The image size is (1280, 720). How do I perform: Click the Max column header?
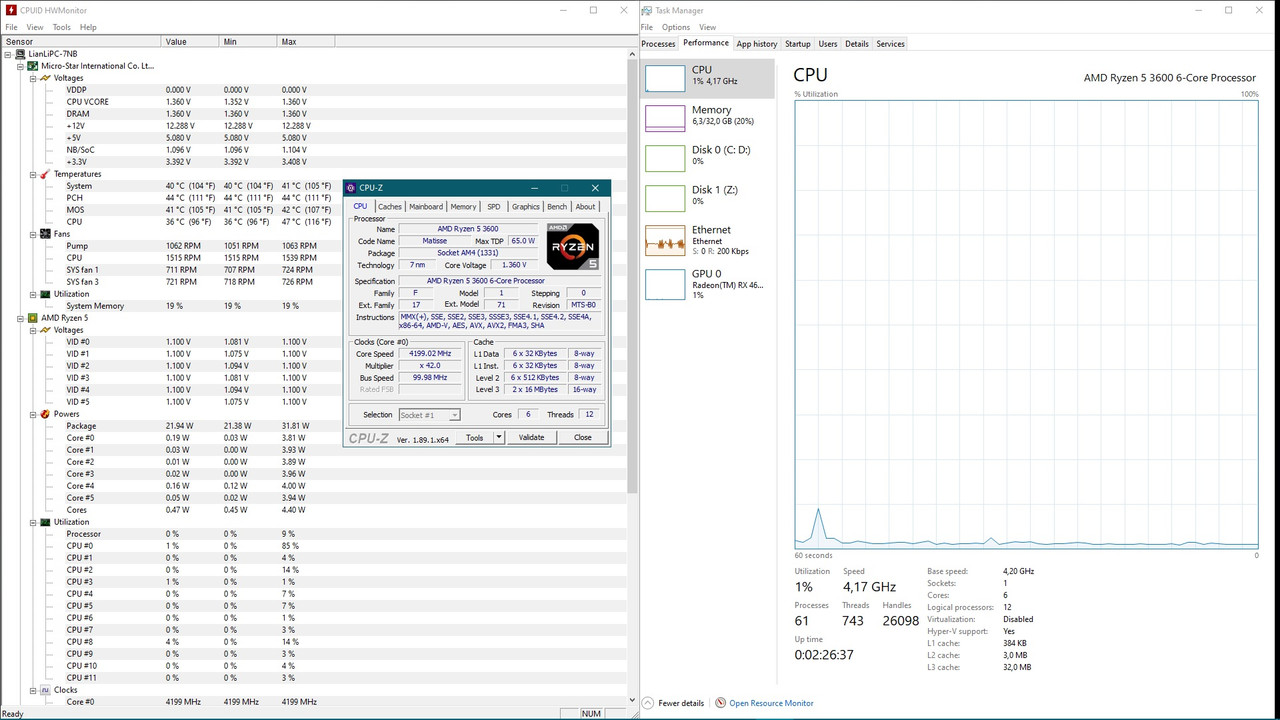pyautogui.click(x=307, y=42)
